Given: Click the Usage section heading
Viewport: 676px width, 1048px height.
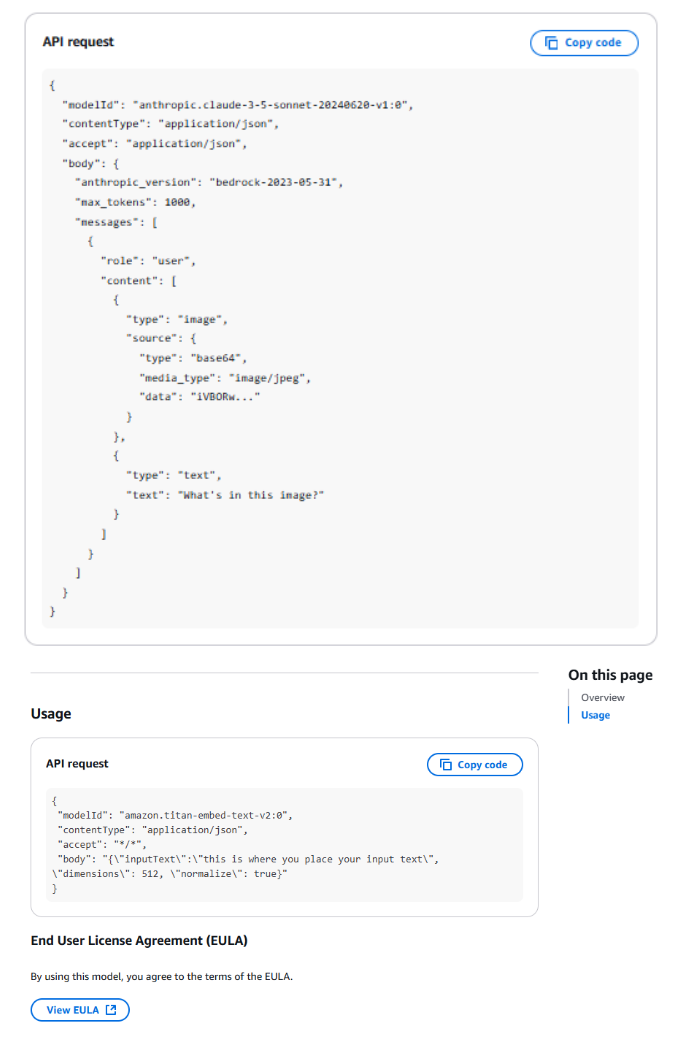Looking at the screenshot, I should pyautogui.click(x=51, y=714).
